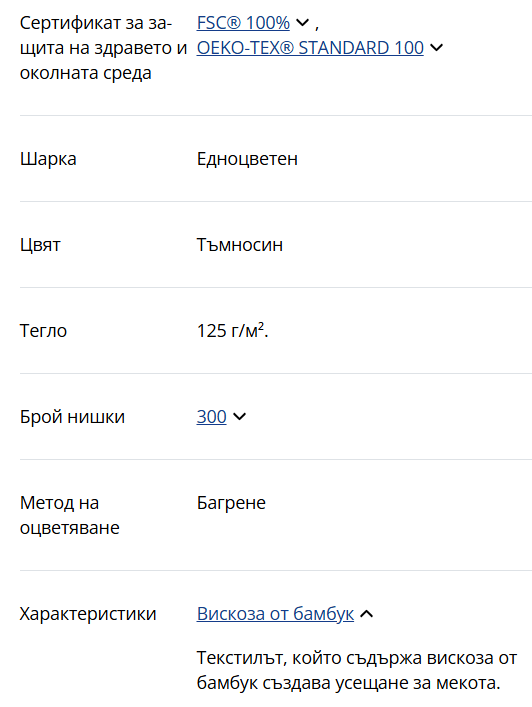Expand the chevron next to FSC® 100%
Screen dimensions: 532x707
coord(302,22)
